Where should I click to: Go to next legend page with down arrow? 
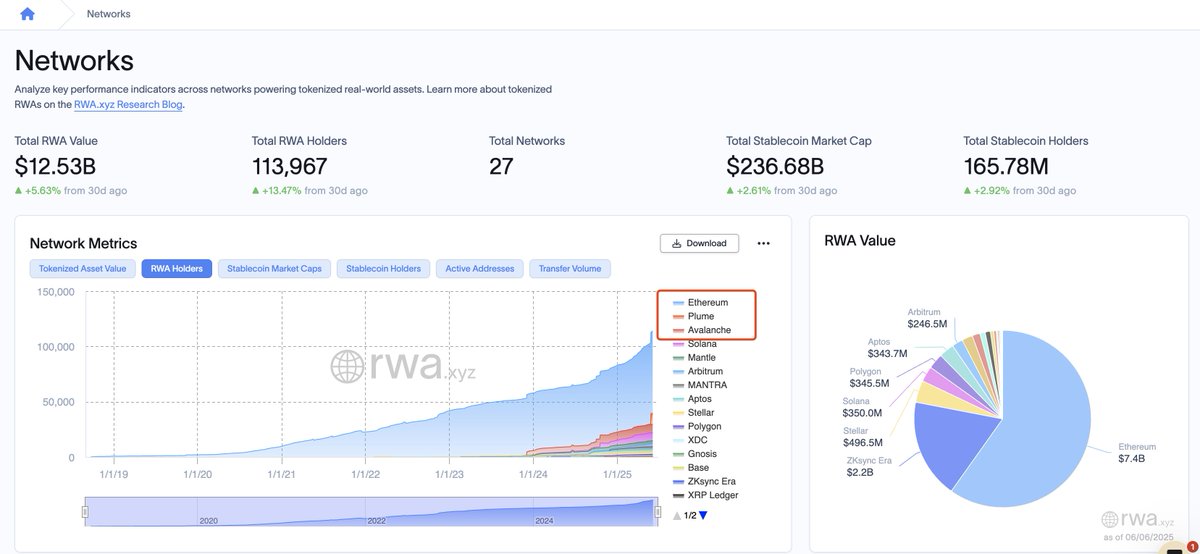[x=703, y=516]
